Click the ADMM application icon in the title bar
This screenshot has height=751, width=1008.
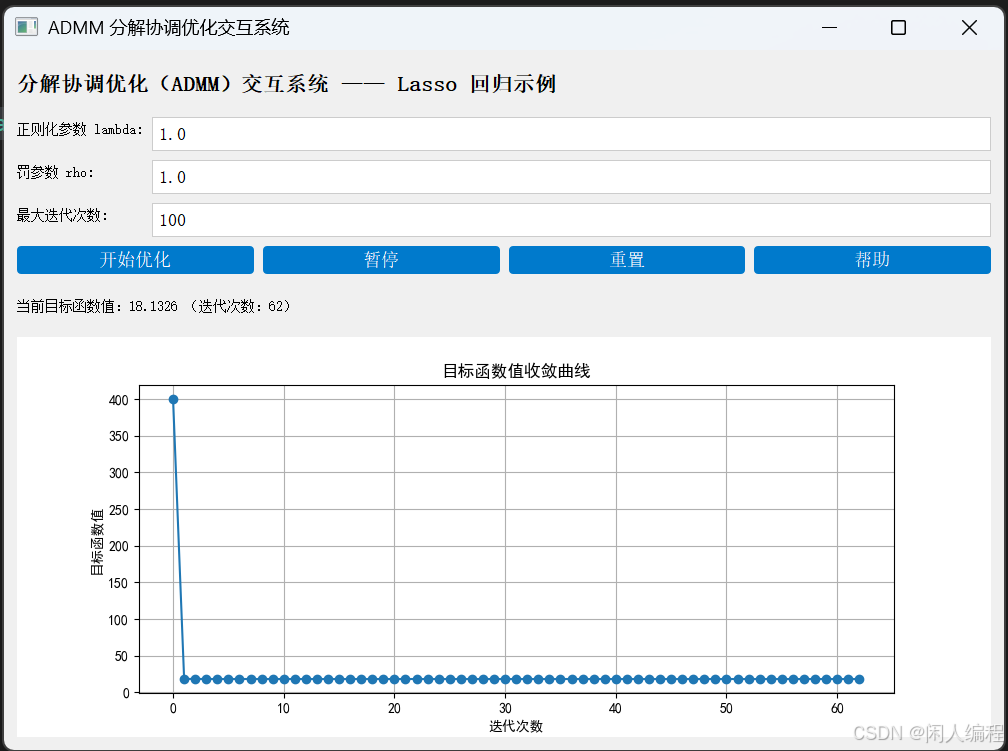[x=25, y=27]
